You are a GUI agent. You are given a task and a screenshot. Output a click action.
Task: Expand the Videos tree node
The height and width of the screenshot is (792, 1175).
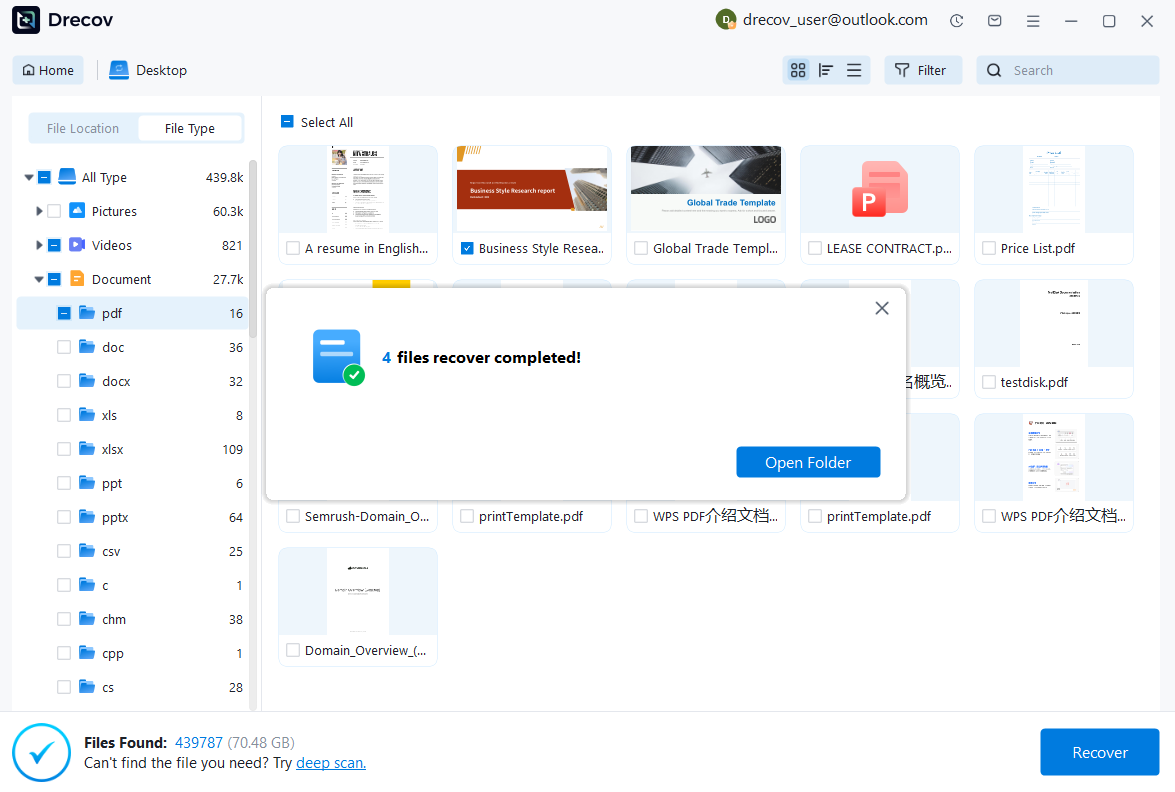click(39, 245)
